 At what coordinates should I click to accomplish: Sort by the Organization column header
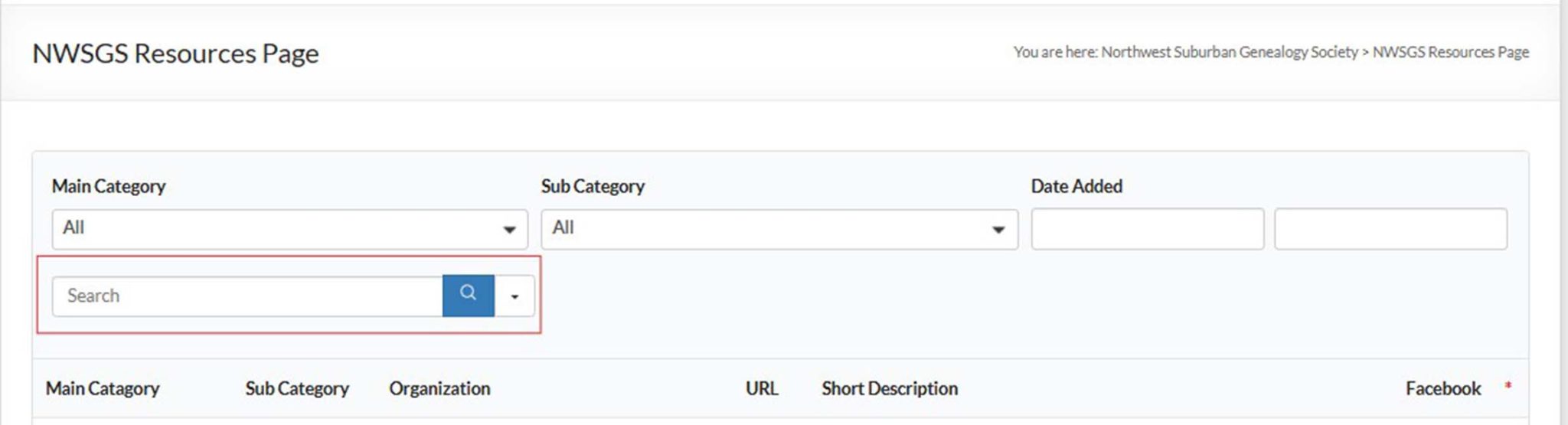pos(439,389)
